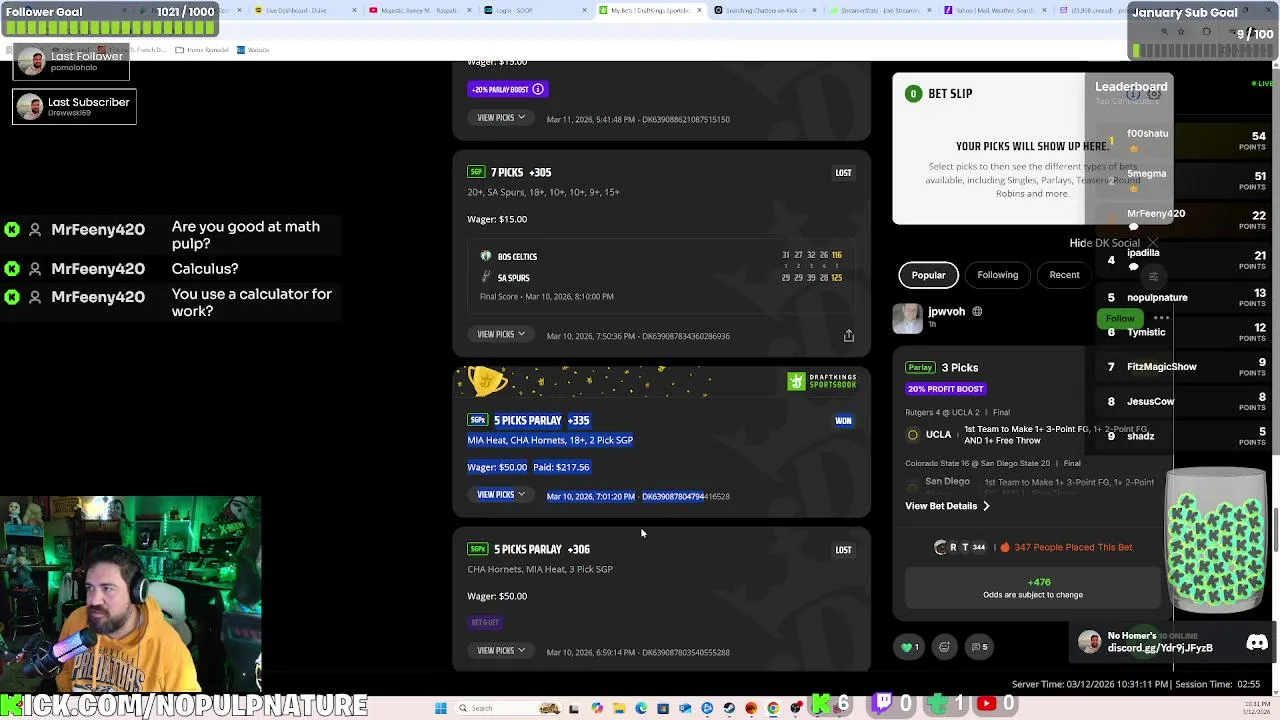Screen dimensions: 1280x720
Task: Click the Windows Start button
Action: coord(440,708)
